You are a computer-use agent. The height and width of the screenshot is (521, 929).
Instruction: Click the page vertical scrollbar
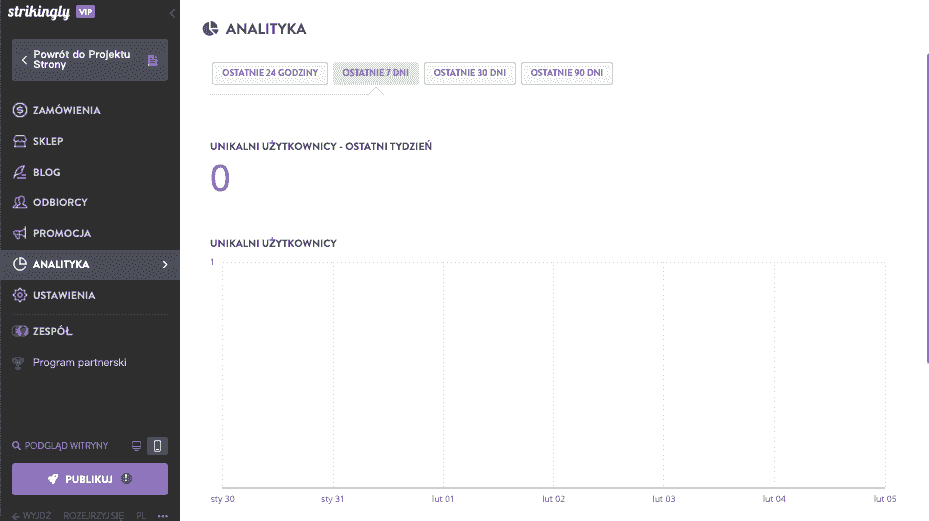[x=927, y=207]
